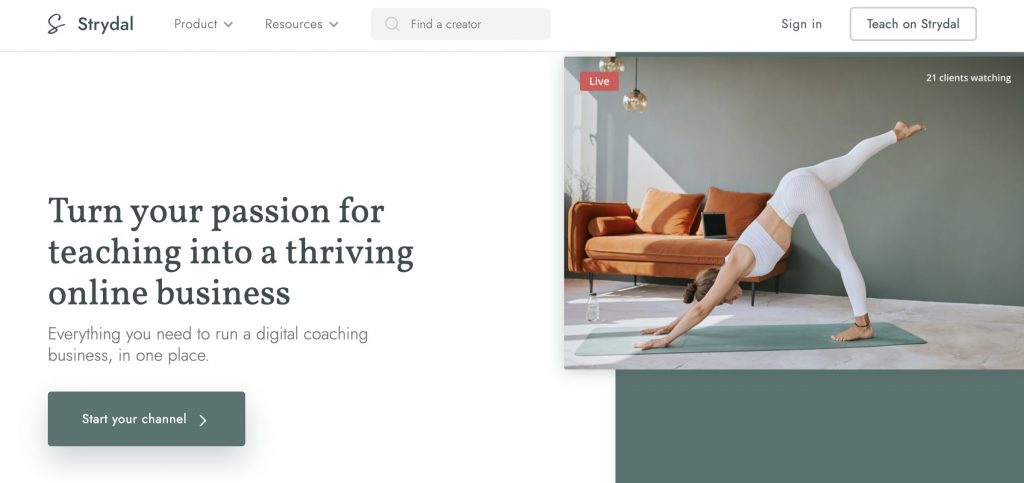Viewport: 1024px width, 483px height.
Task: Click the green background panel below the video
Action: 820,426
